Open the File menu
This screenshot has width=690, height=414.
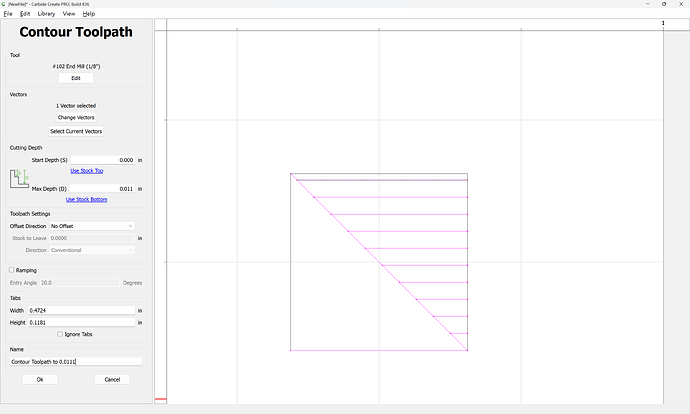coord(8,14)
